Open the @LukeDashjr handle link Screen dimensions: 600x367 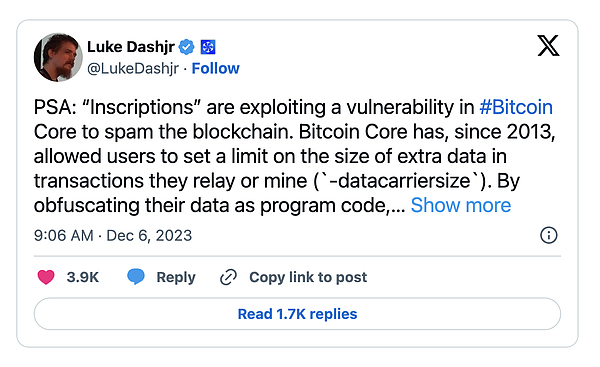pyautogui.click(x=133, y=69)
